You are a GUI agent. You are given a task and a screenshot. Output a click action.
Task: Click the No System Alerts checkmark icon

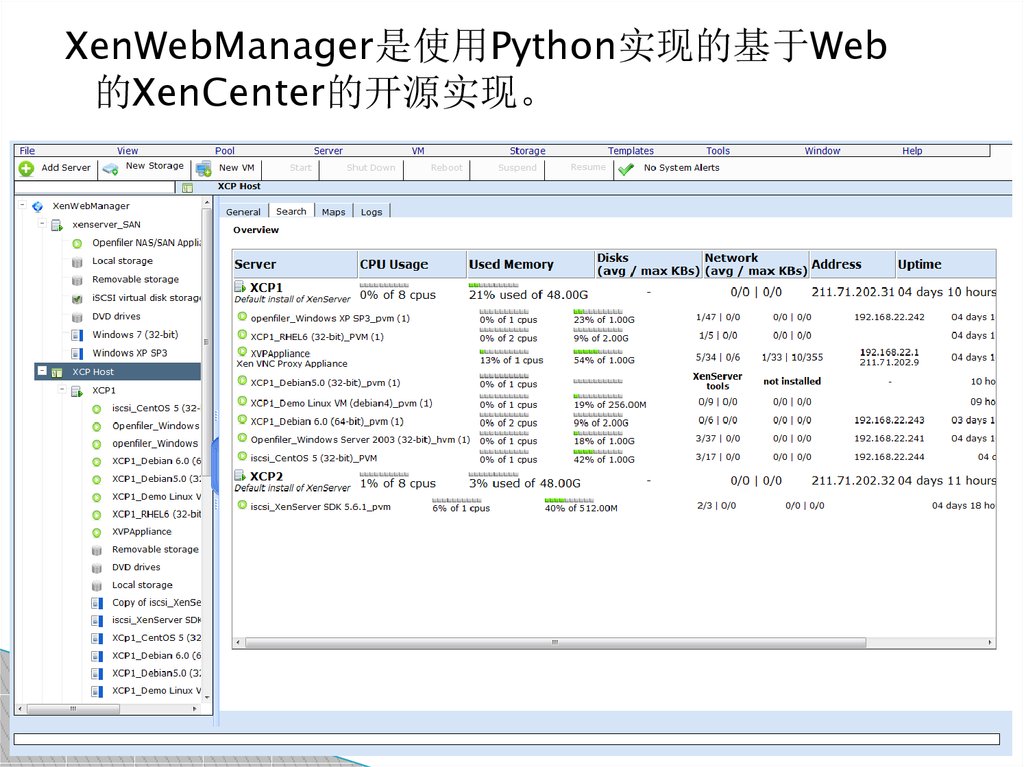tap(627, 169)
